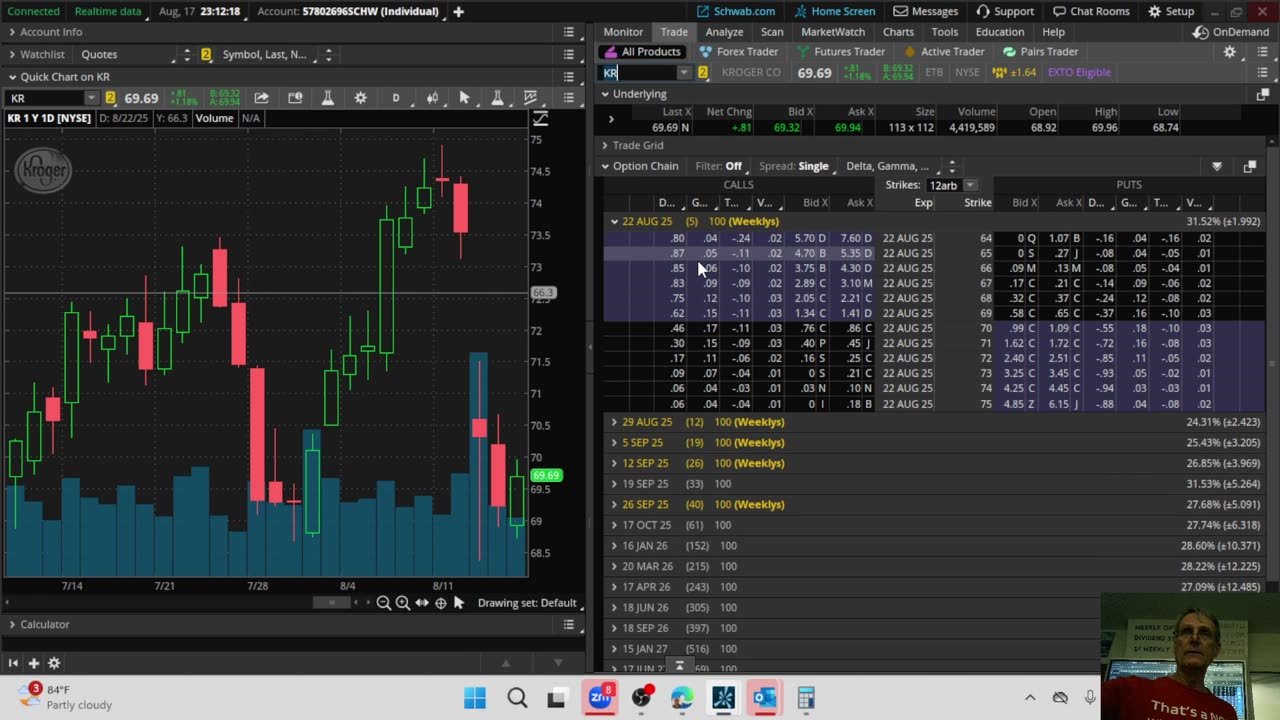Expand the 29 AUG 25 expiration row
The width and height of the screenshot is (1280, 720).
pyautogui.click(x=614, y=422)
